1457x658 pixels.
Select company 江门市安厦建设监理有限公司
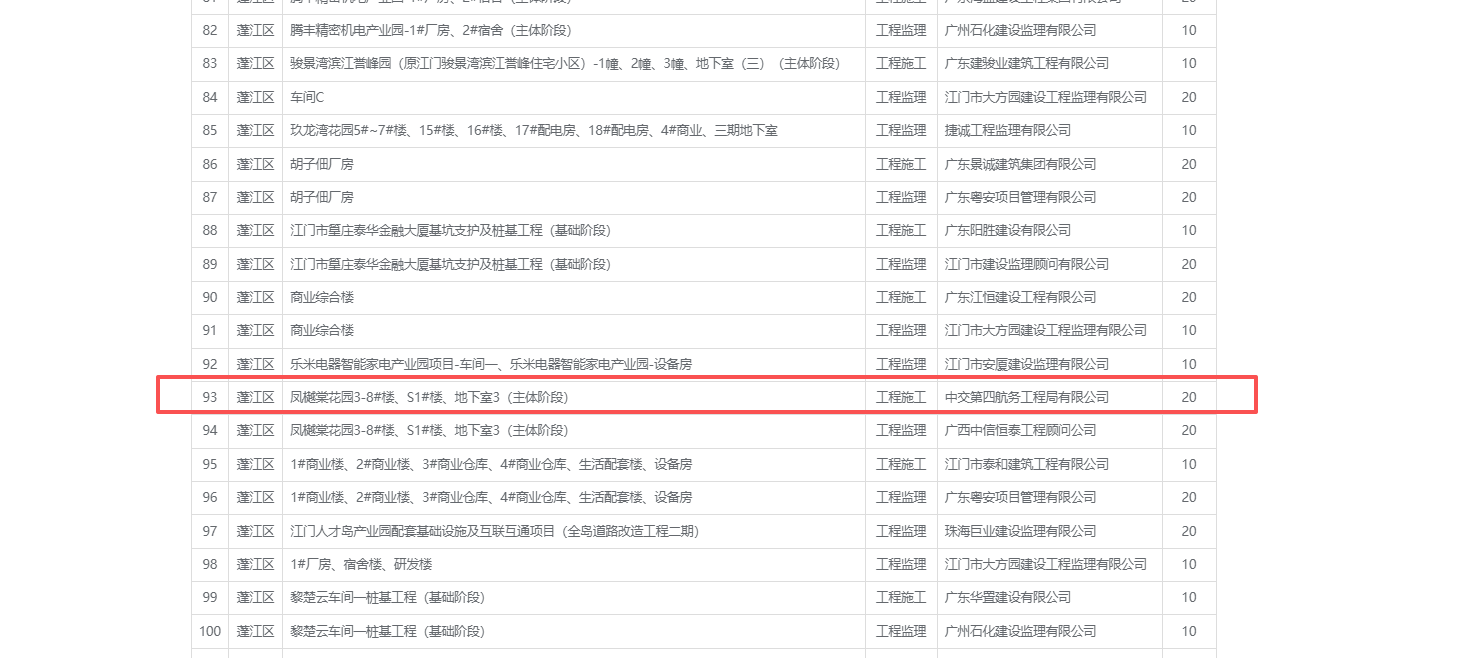click(x=1026, y=364)
